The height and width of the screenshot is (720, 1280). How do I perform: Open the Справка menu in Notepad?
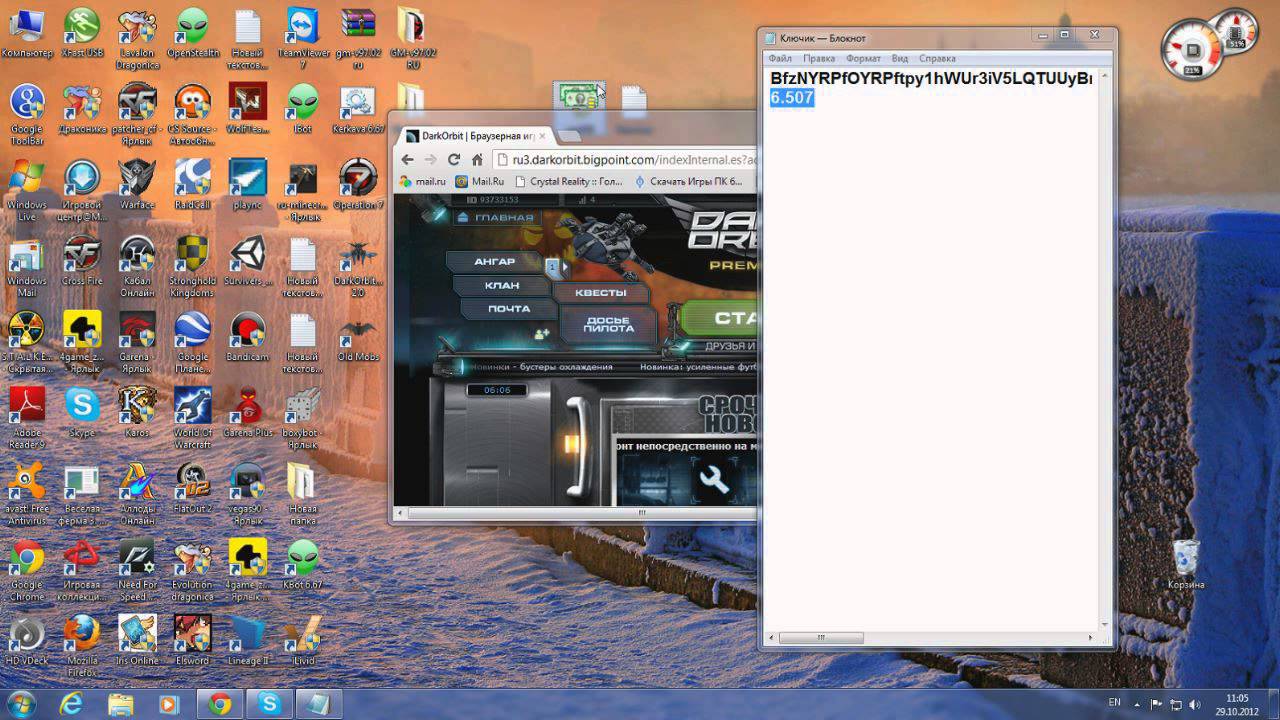(937, 59)
